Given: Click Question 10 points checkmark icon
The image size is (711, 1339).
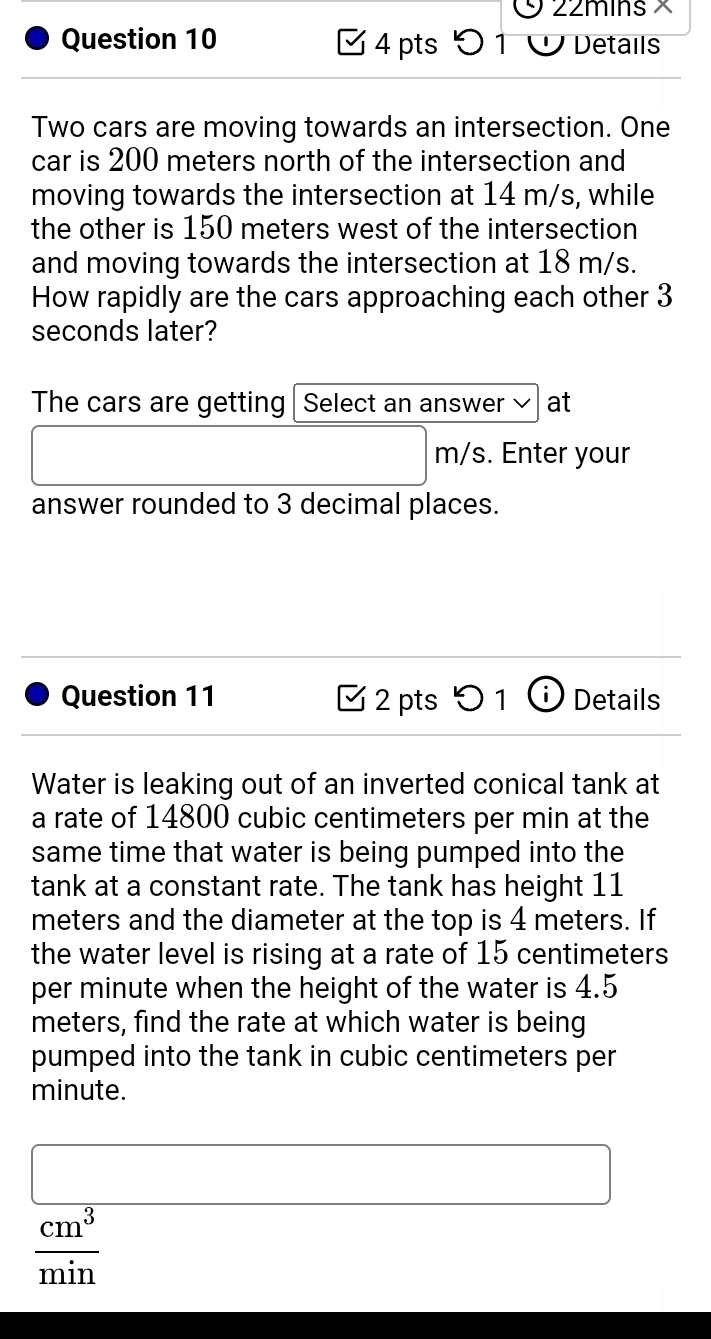Looking at the screenshot, I should pos(351,44).
